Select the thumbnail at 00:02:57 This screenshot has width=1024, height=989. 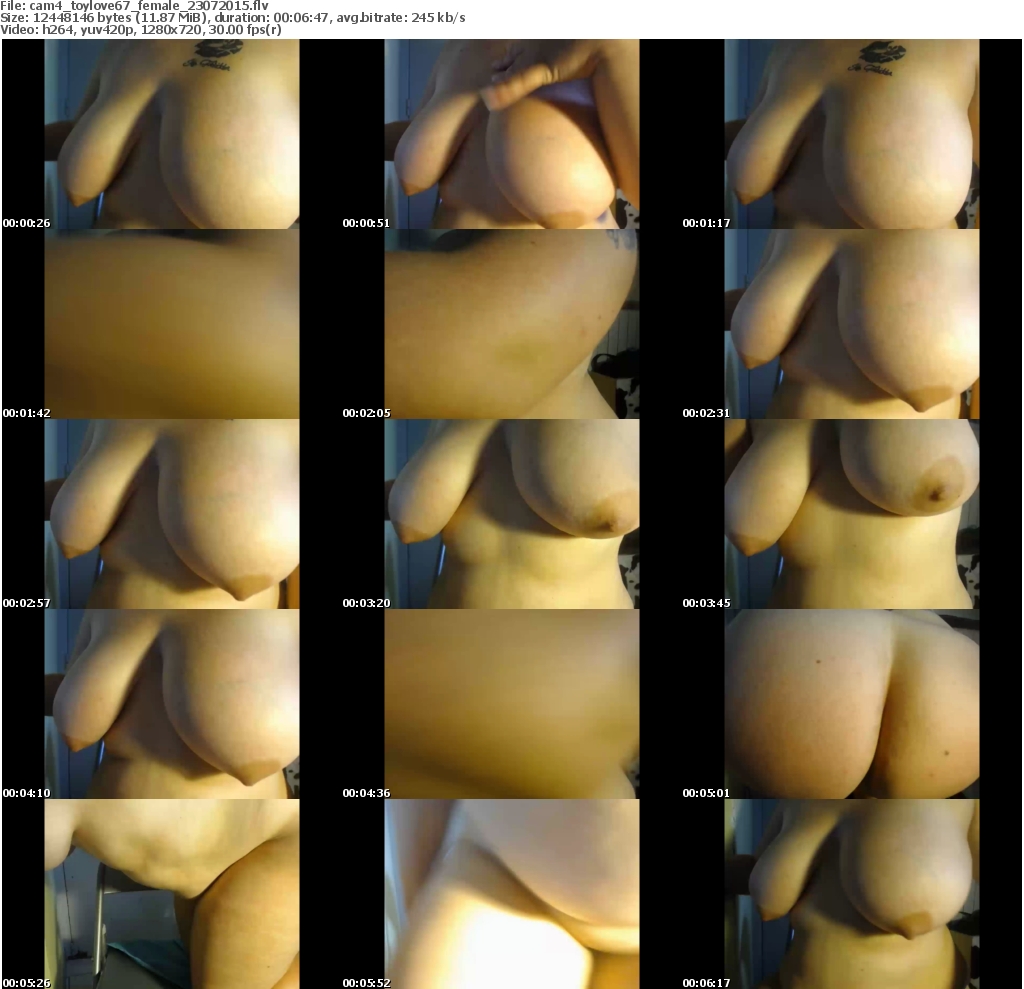tap(171, 514)
